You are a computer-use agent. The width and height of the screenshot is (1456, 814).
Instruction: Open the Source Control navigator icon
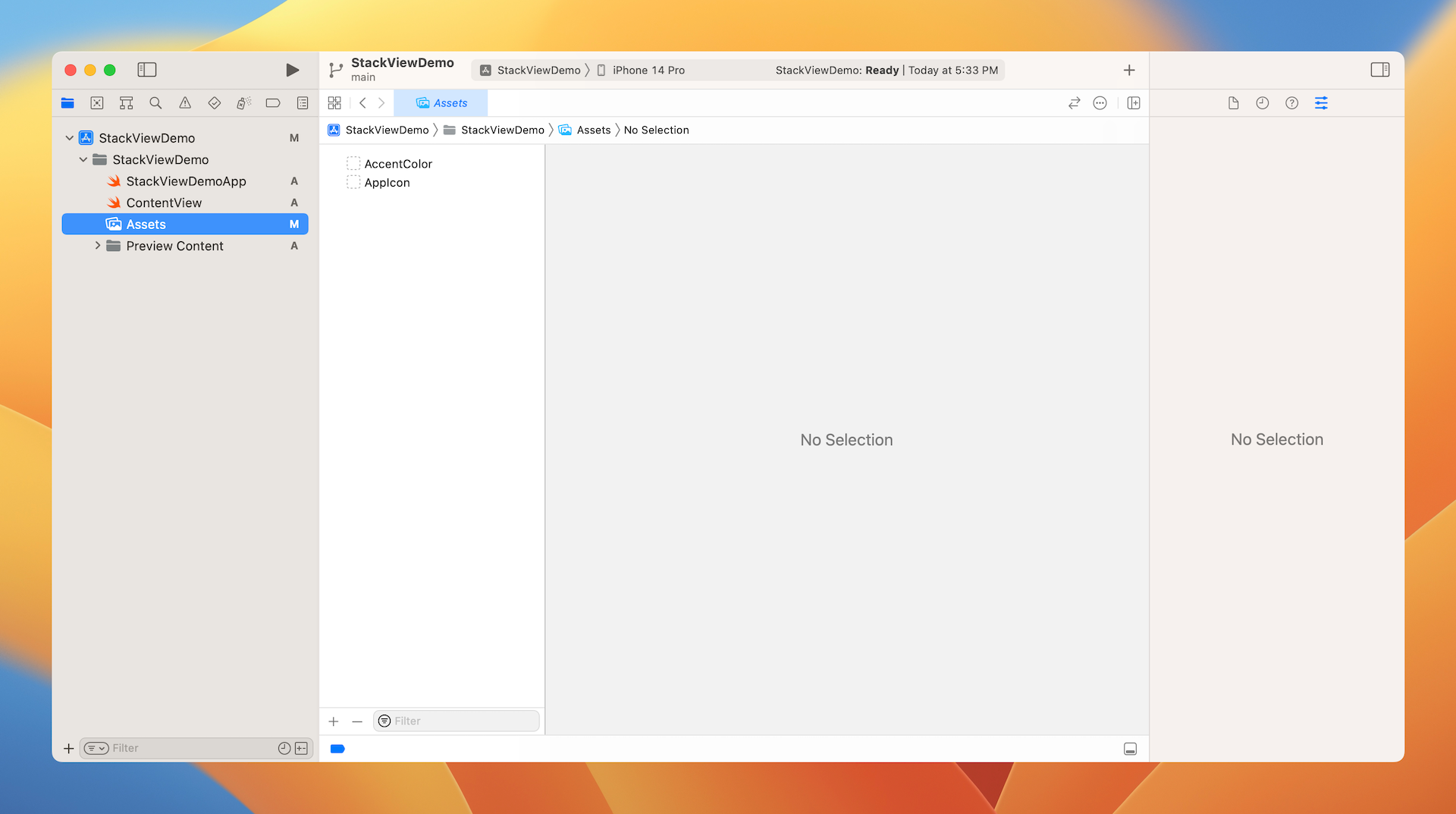(97, 103)
